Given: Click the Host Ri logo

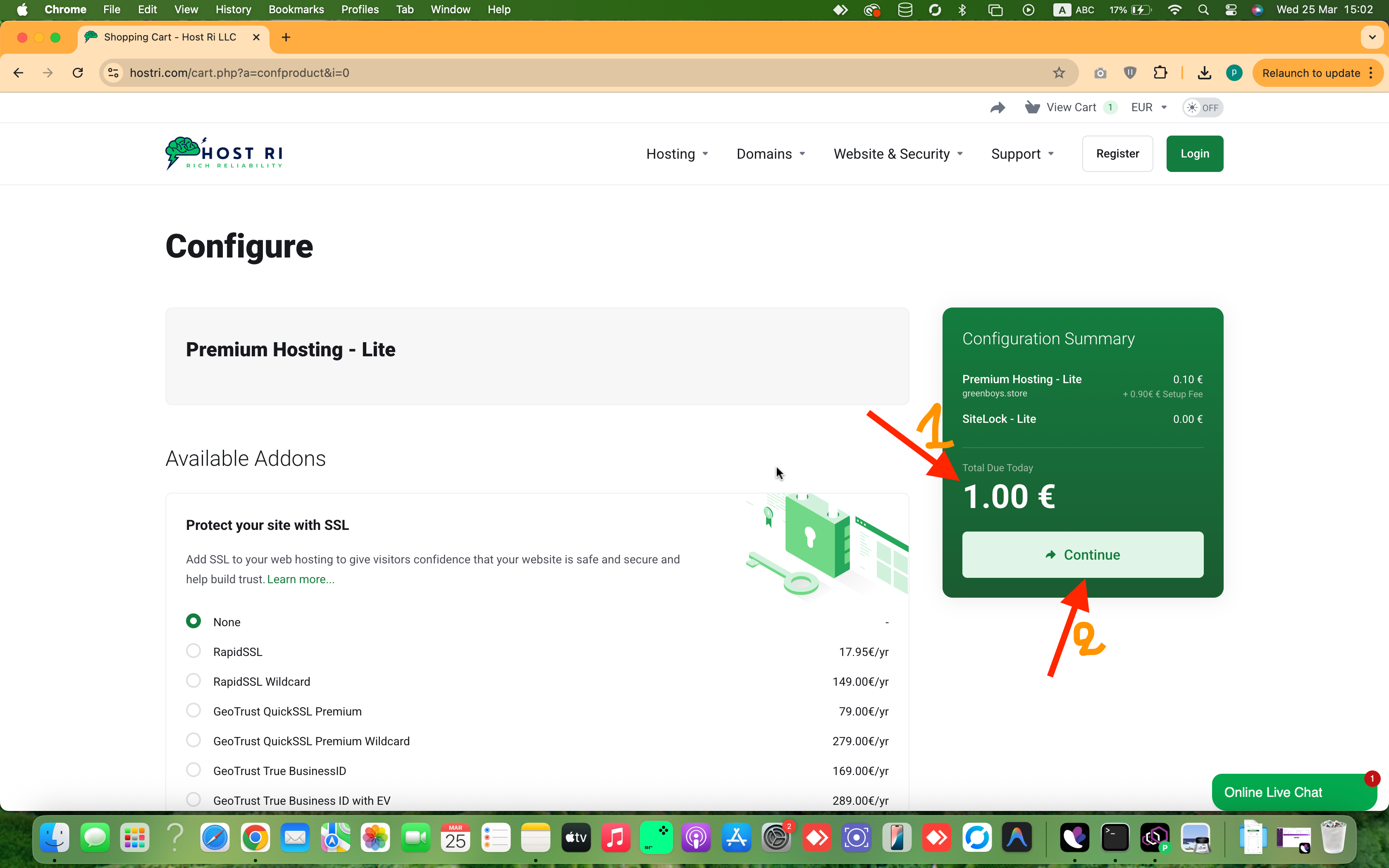Looking at the screenshot, I should coord(224,153).
